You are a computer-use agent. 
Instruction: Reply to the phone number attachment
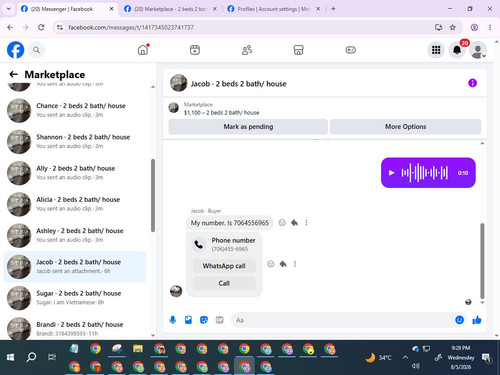tap(283, 264)
